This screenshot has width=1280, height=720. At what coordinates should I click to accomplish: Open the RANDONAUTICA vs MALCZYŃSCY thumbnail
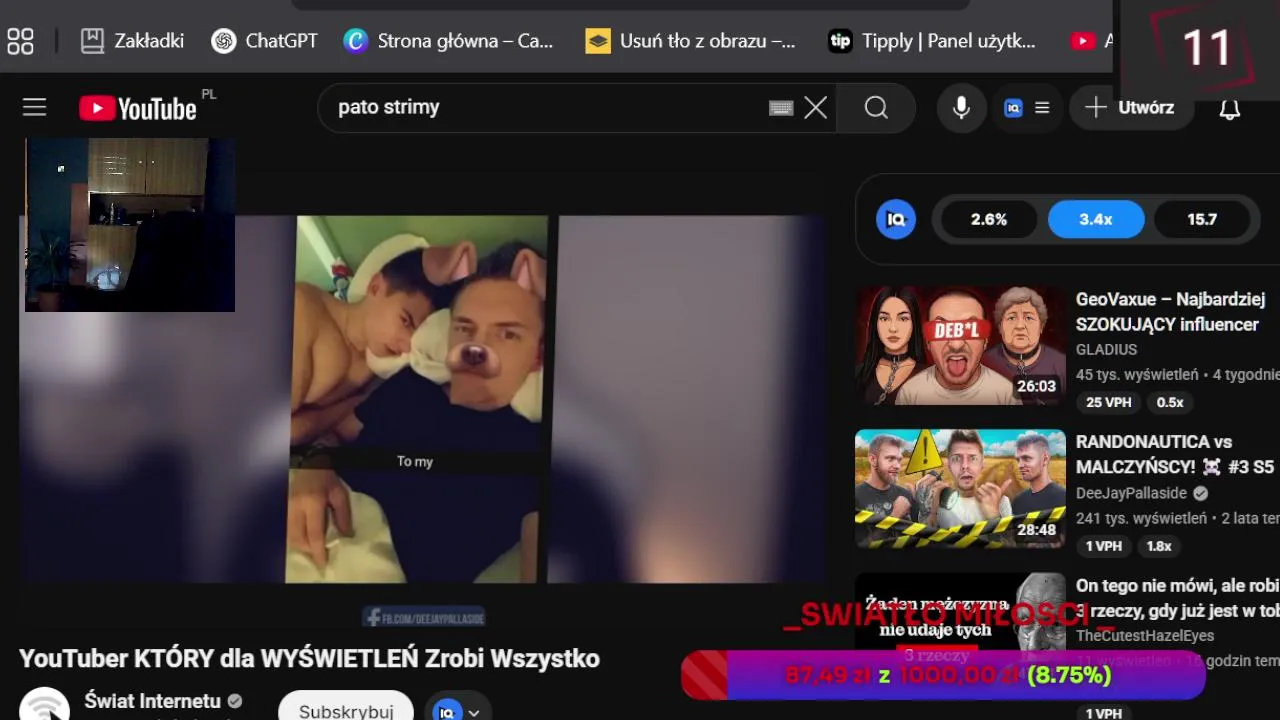960,488
